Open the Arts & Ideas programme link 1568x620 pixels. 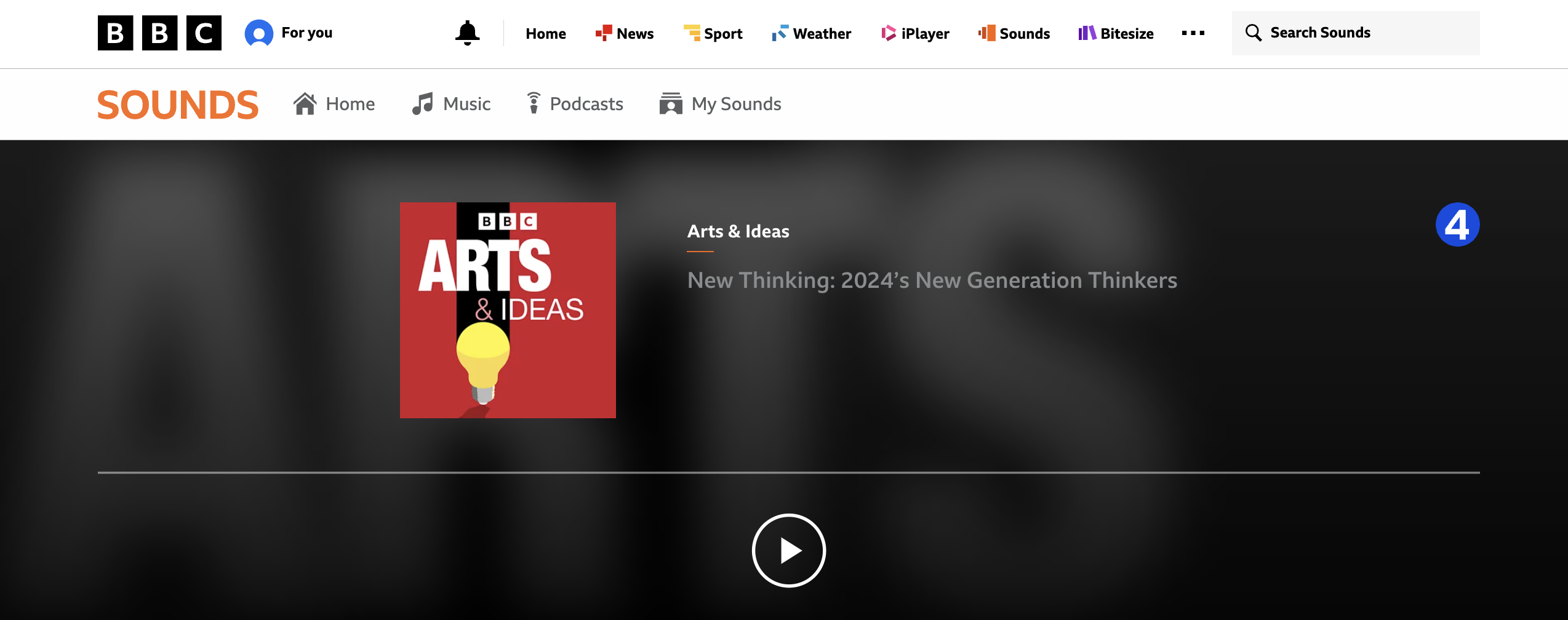tap(738, 231)
